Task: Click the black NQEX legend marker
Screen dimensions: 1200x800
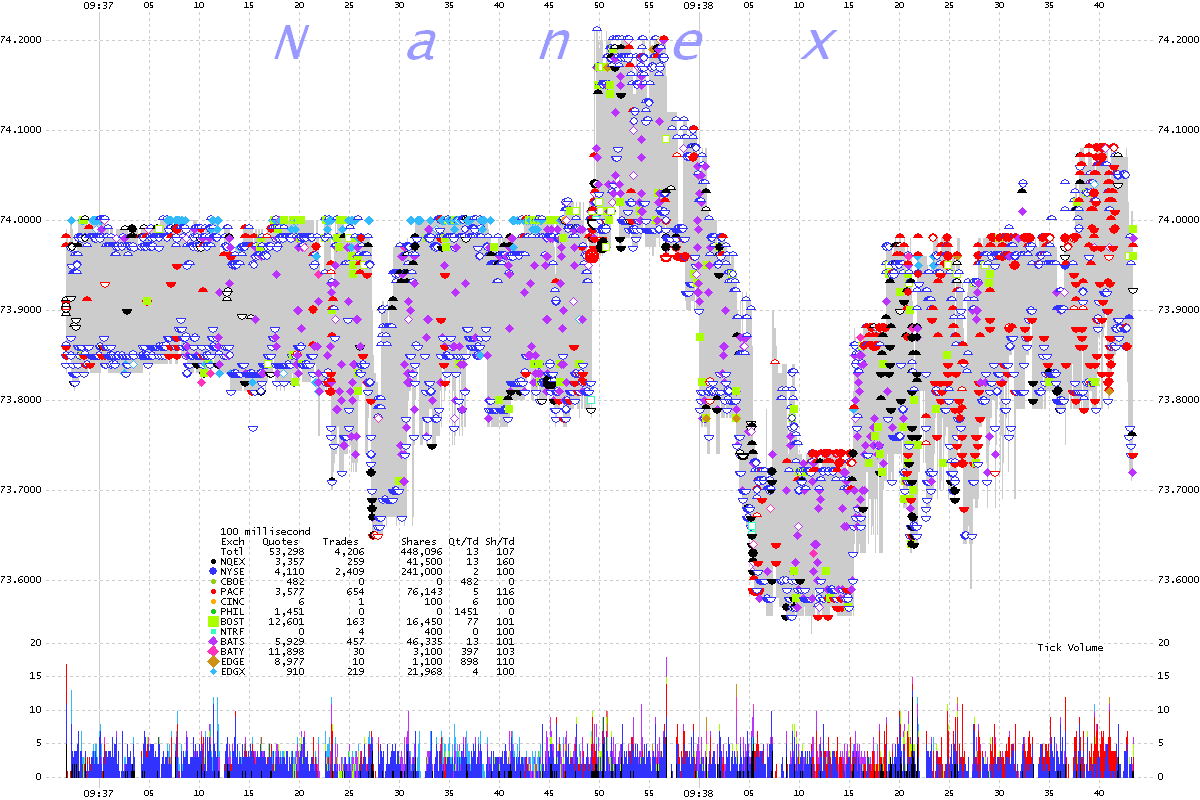Action: 211,562
